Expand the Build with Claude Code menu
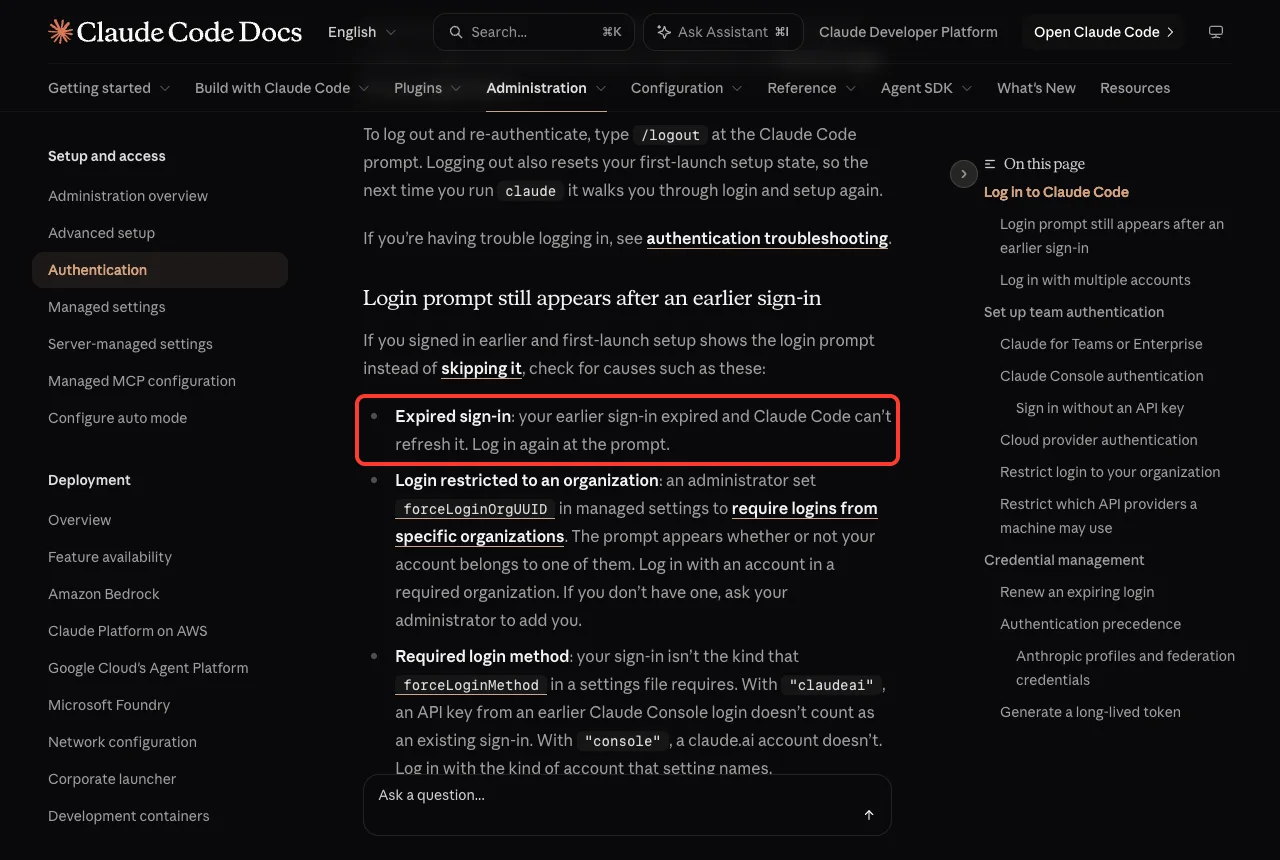1280x860 pixels. [x=282, y=88]
